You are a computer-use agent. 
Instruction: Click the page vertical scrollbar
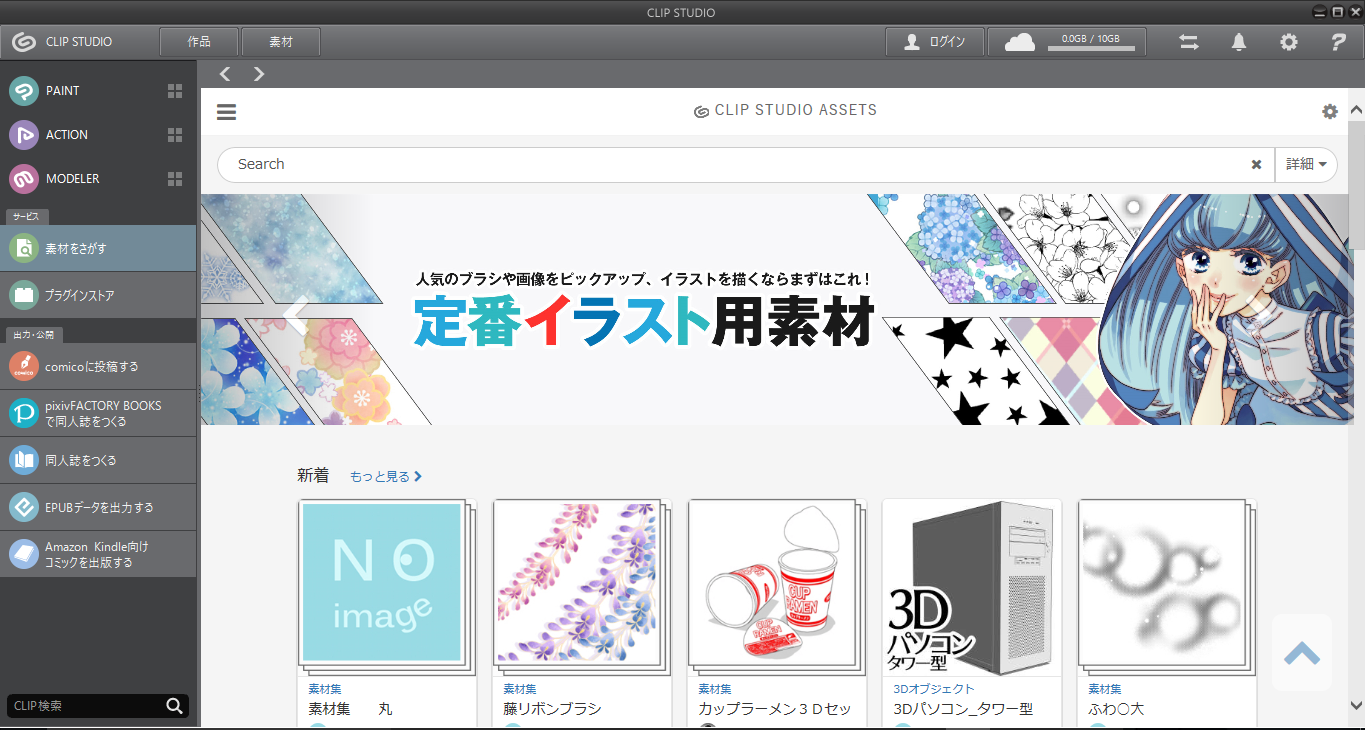1356,185
